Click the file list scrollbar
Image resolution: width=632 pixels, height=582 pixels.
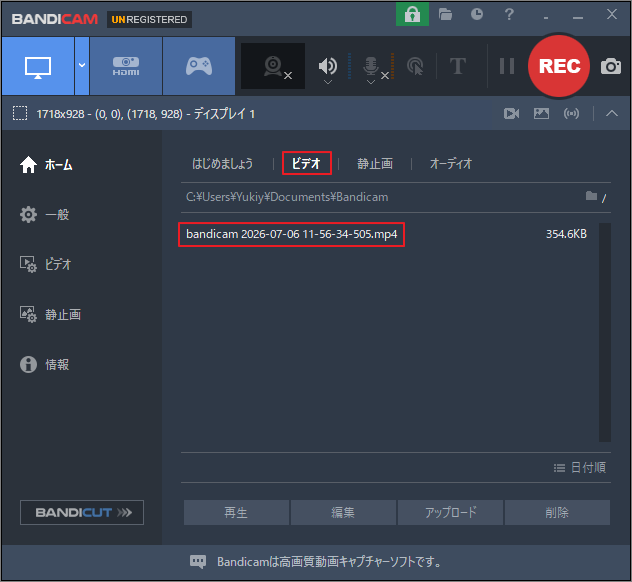click(x=605, y=333)
